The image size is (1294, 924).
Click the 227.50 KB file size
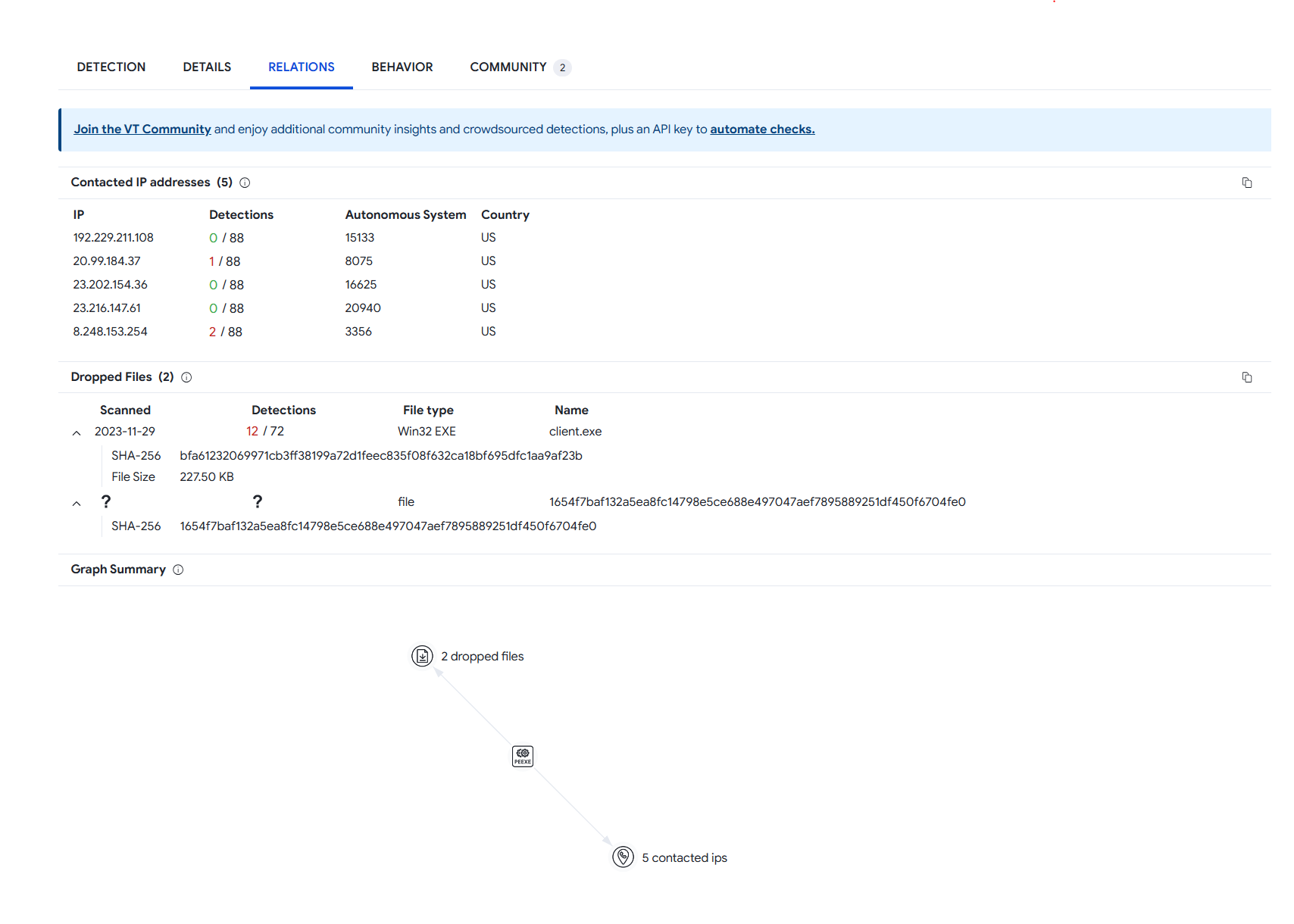coord(207,477)
